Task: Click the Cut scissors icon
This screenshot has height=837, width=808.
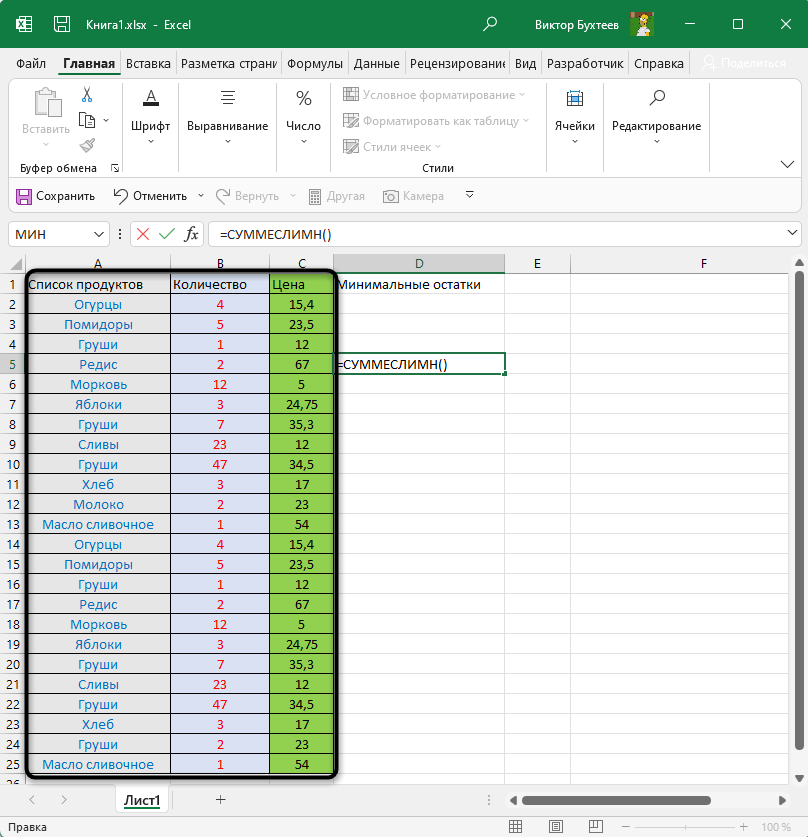Action: pos(87,95)
